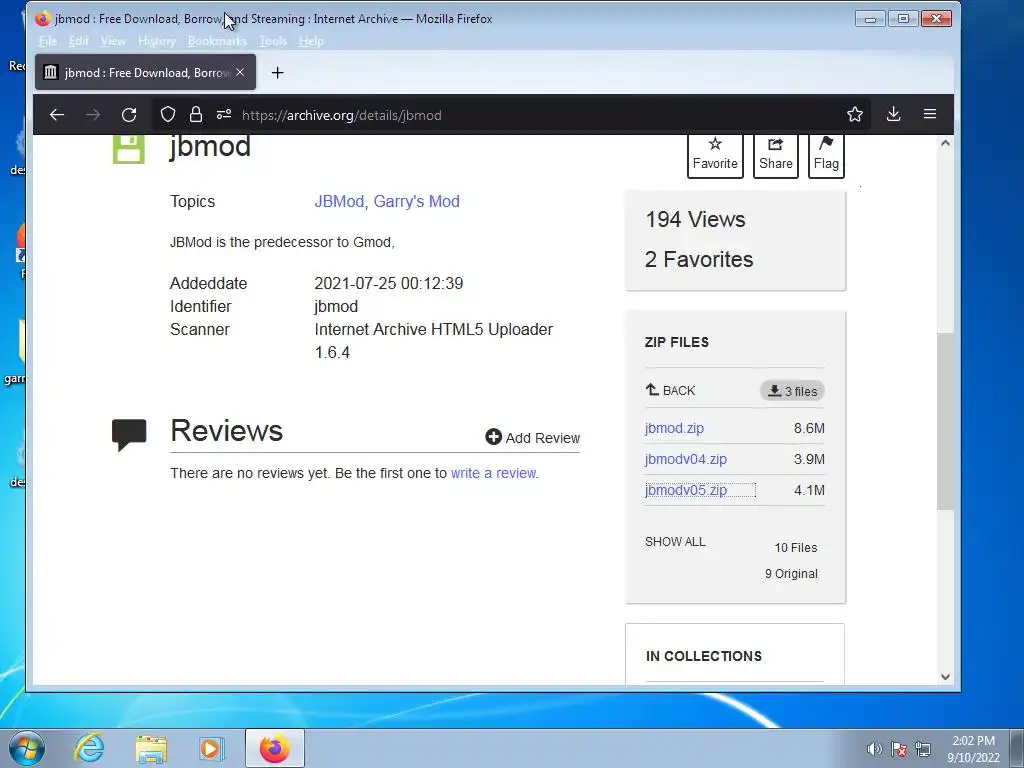Click the Add Review plus icon
The image size is (1024, 768).
pyautogui.click(x=494, y=437)
